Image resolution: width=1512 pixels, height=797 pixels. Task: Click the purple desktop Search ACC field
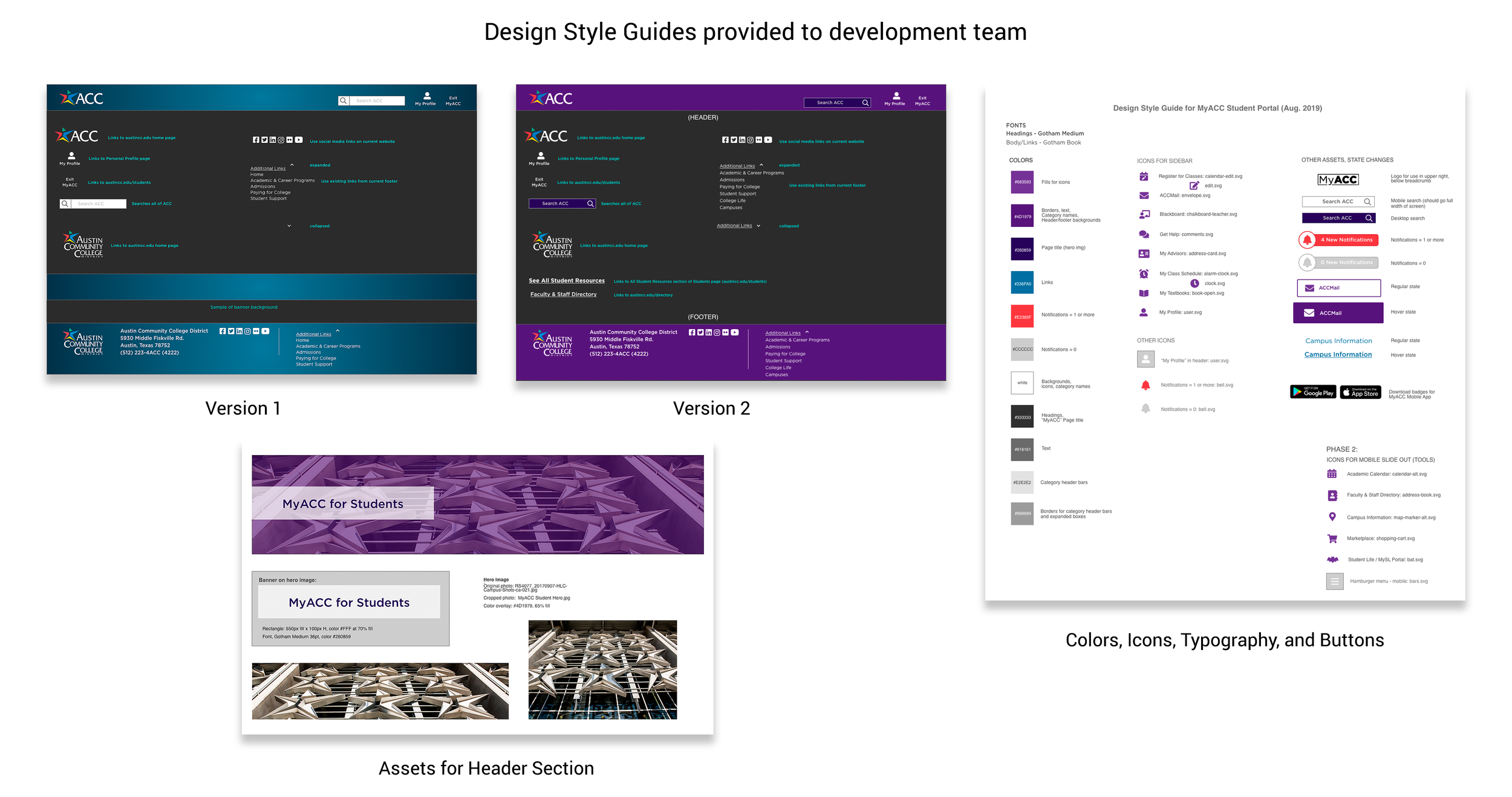pyautogui.click(x=1338, y=218)
